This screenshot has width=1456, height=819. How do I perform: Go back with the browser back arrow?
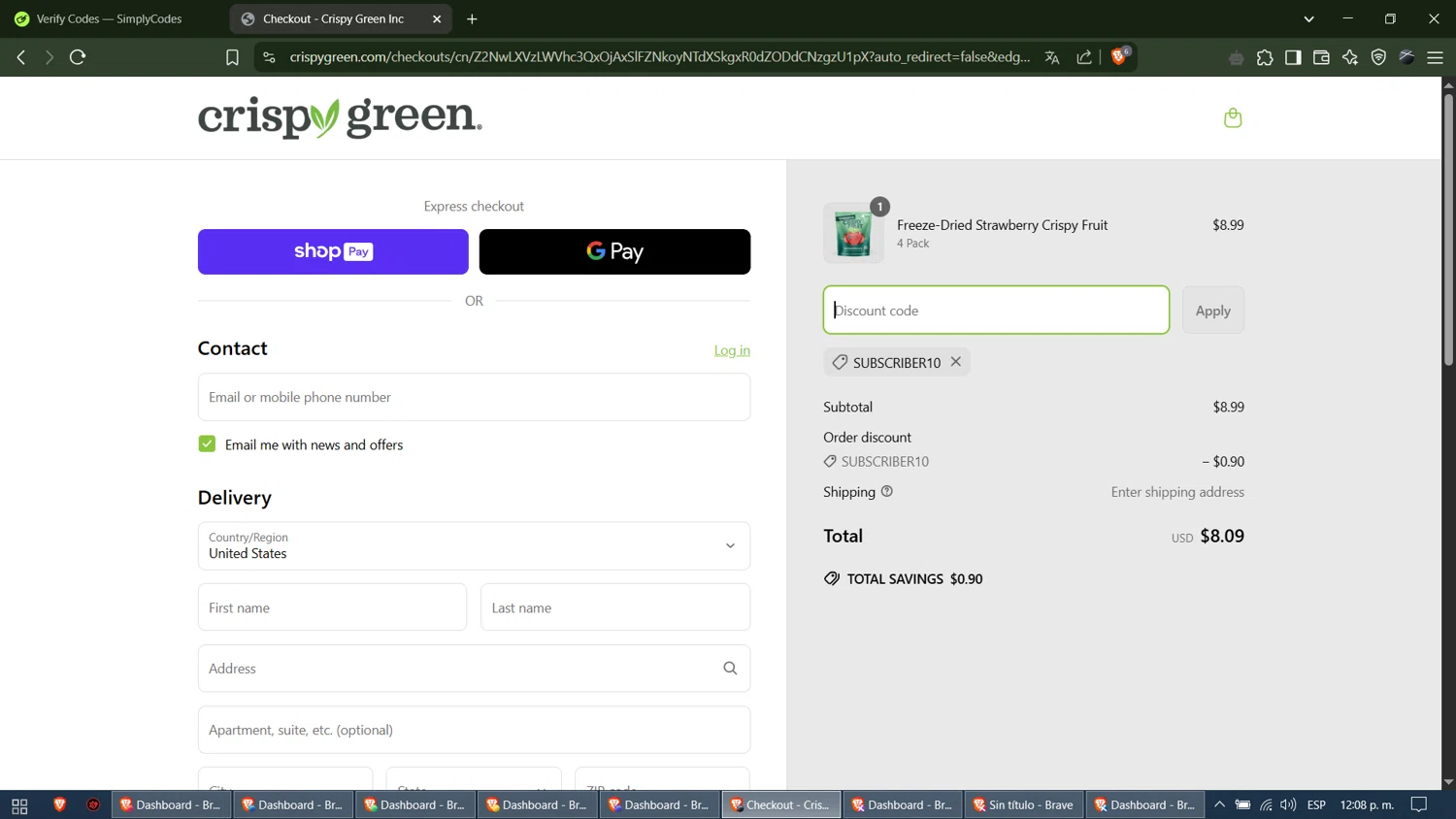point(21,57)
